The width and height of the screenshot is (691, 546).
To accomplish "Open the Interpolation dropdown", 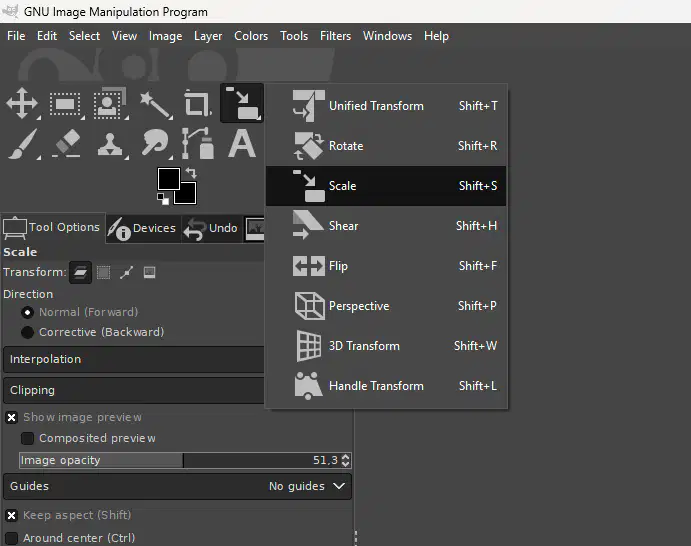I will (134, 359).
